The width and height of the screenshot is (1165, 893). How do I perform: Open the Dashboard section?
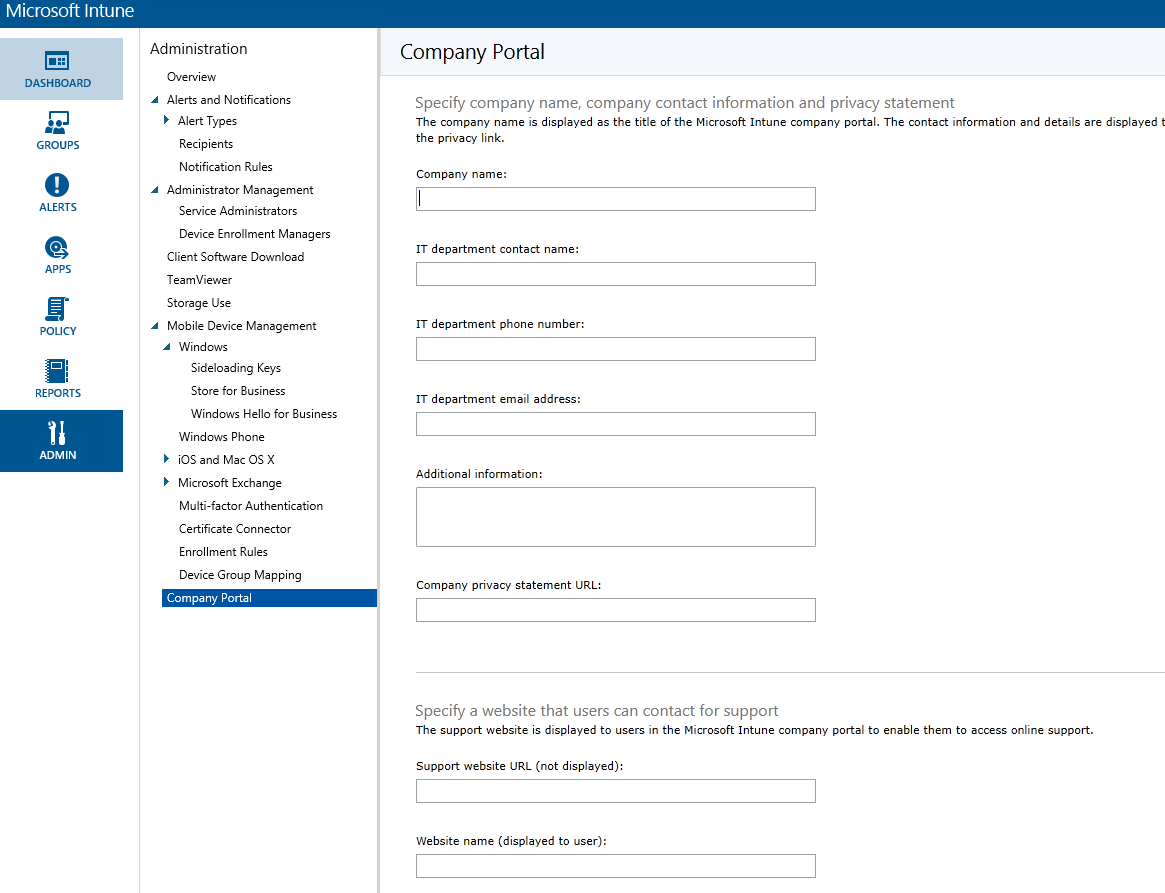point(57,69)
